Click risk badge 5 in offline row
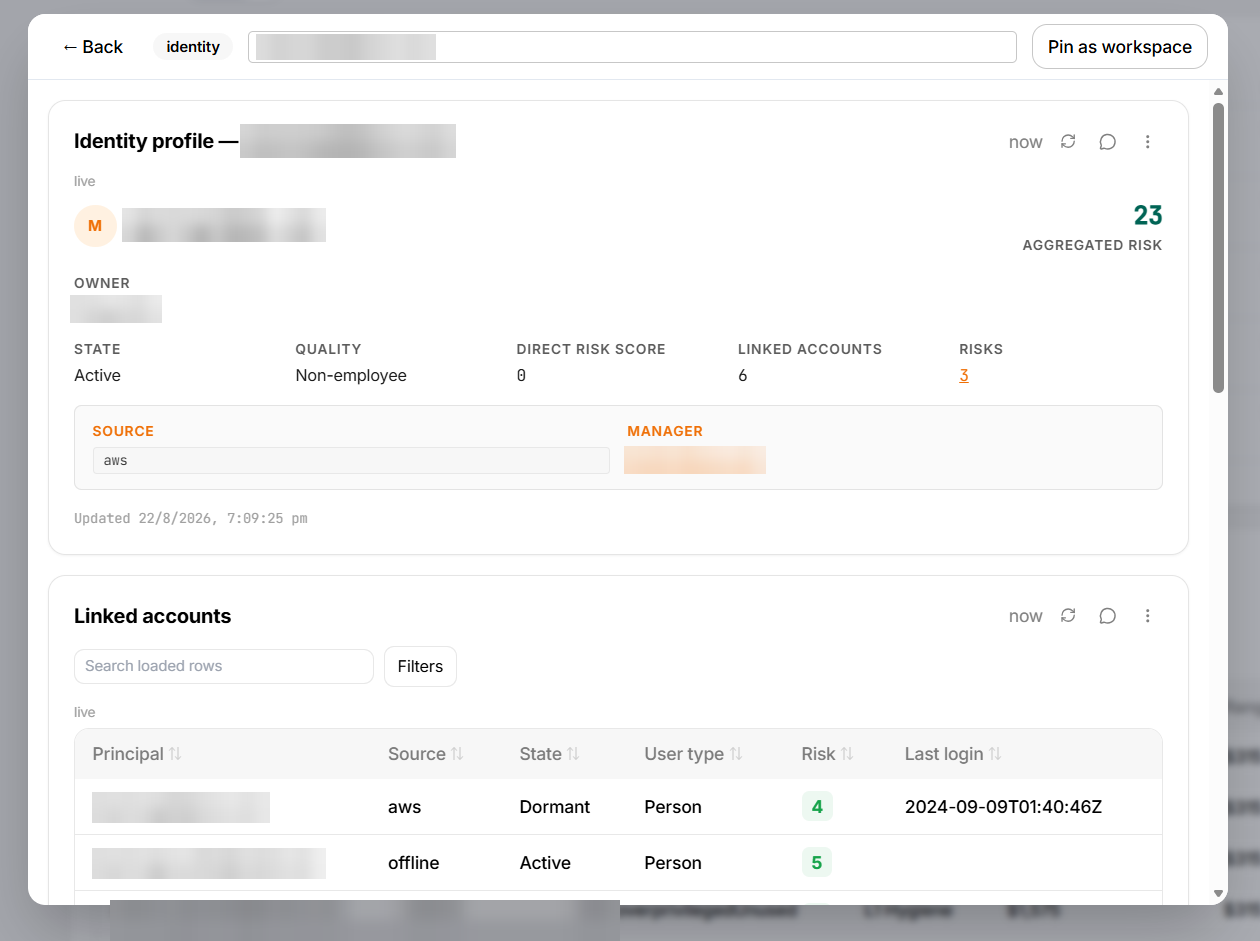This screenshot has height=941, width=1260. (817, 863)
